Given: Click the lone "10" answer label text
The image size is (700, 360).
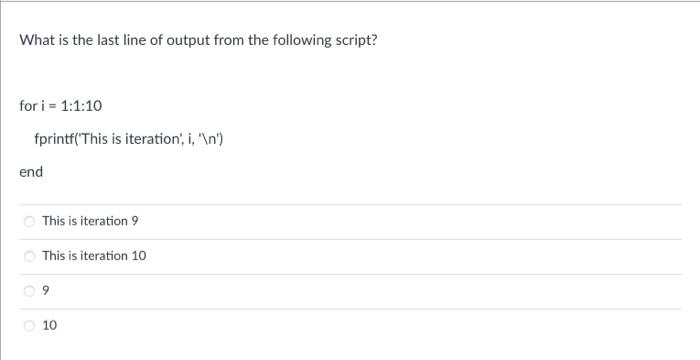Looking at the screenshot, I should tap(50, 326).
